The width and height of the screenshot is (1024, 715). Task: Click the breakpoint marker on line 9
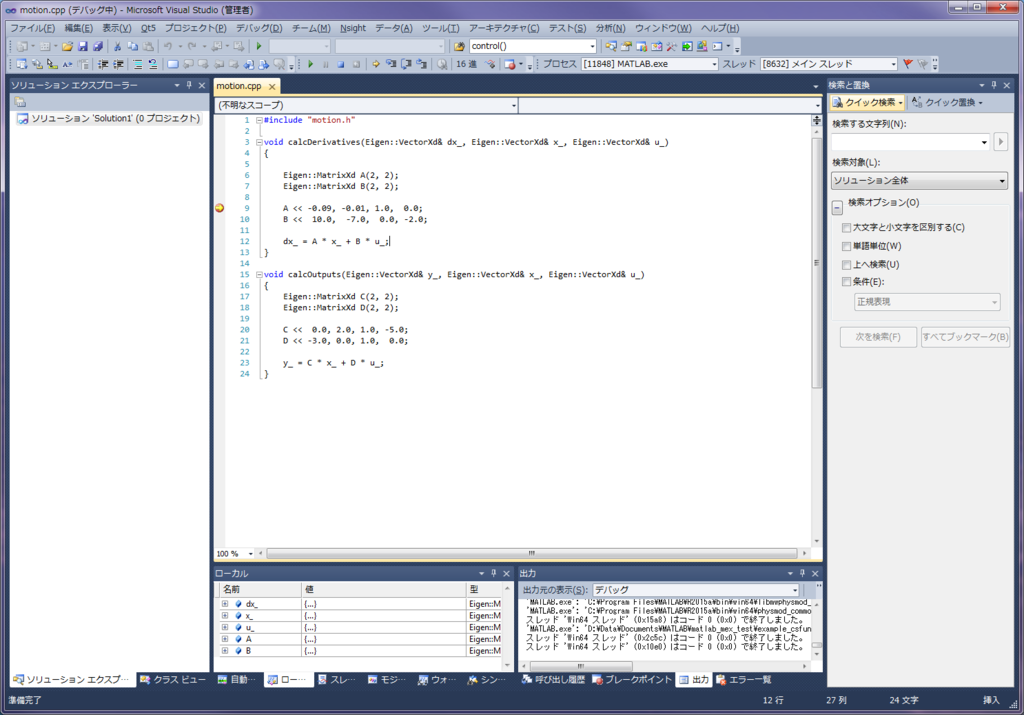point(219,208)
